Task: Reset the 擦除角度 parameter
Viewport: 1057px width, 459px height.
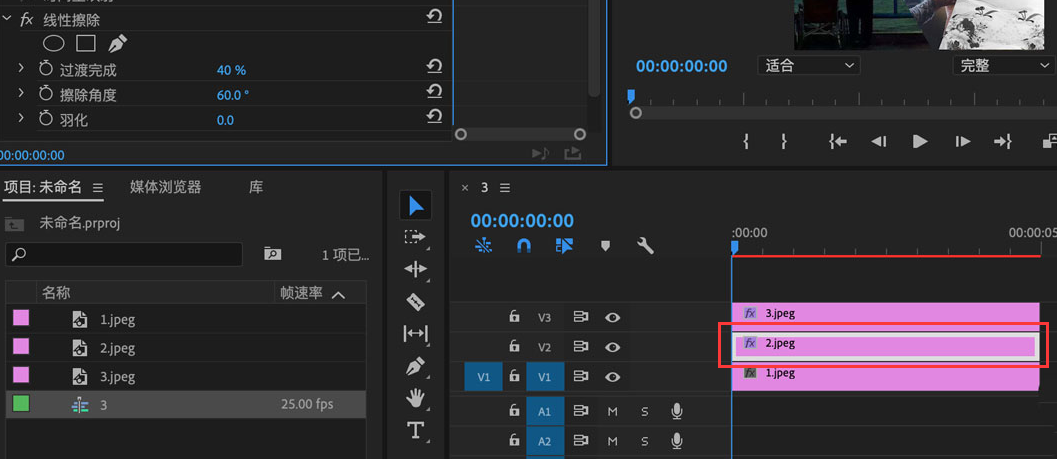Action: [434, 92]
